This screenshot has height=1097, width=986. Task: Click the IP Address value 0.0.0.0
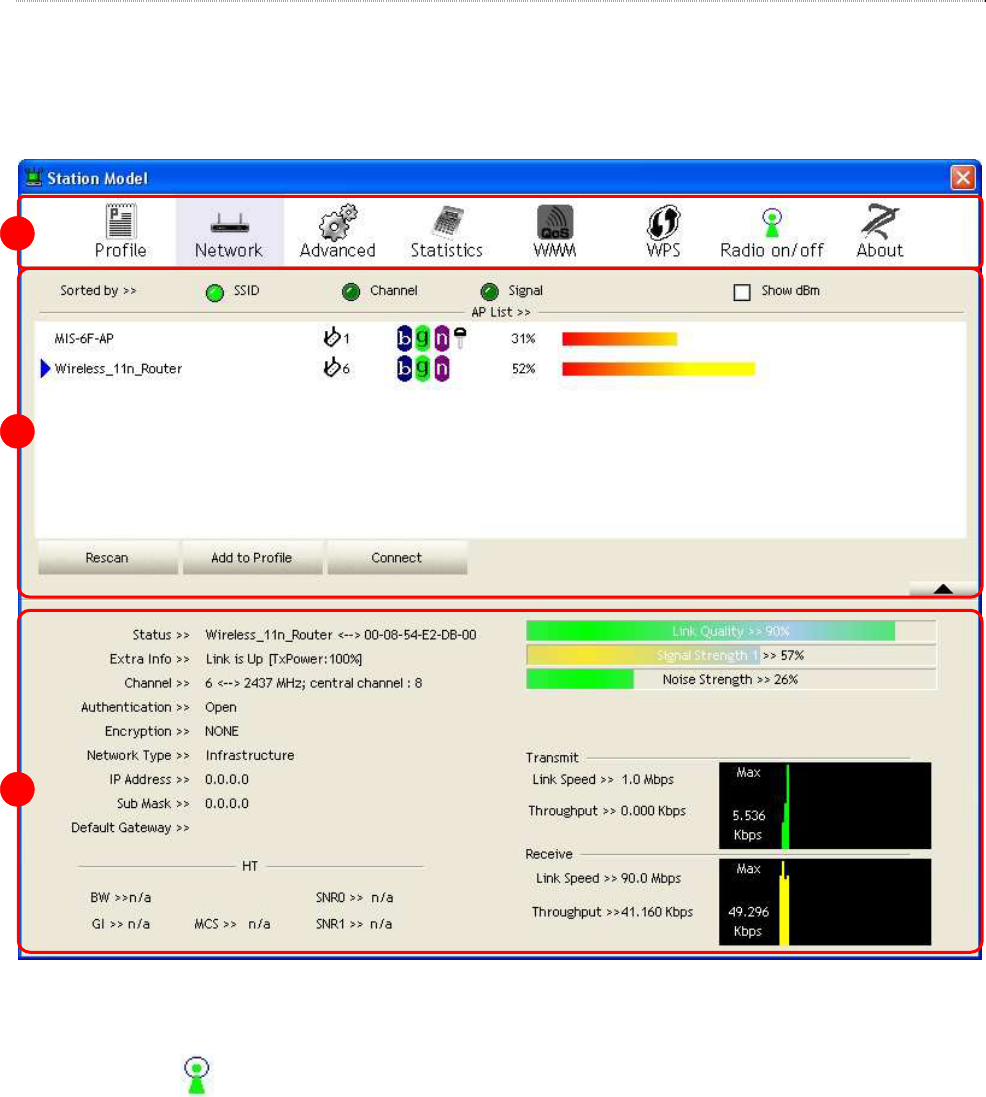(x=227, y=779)
